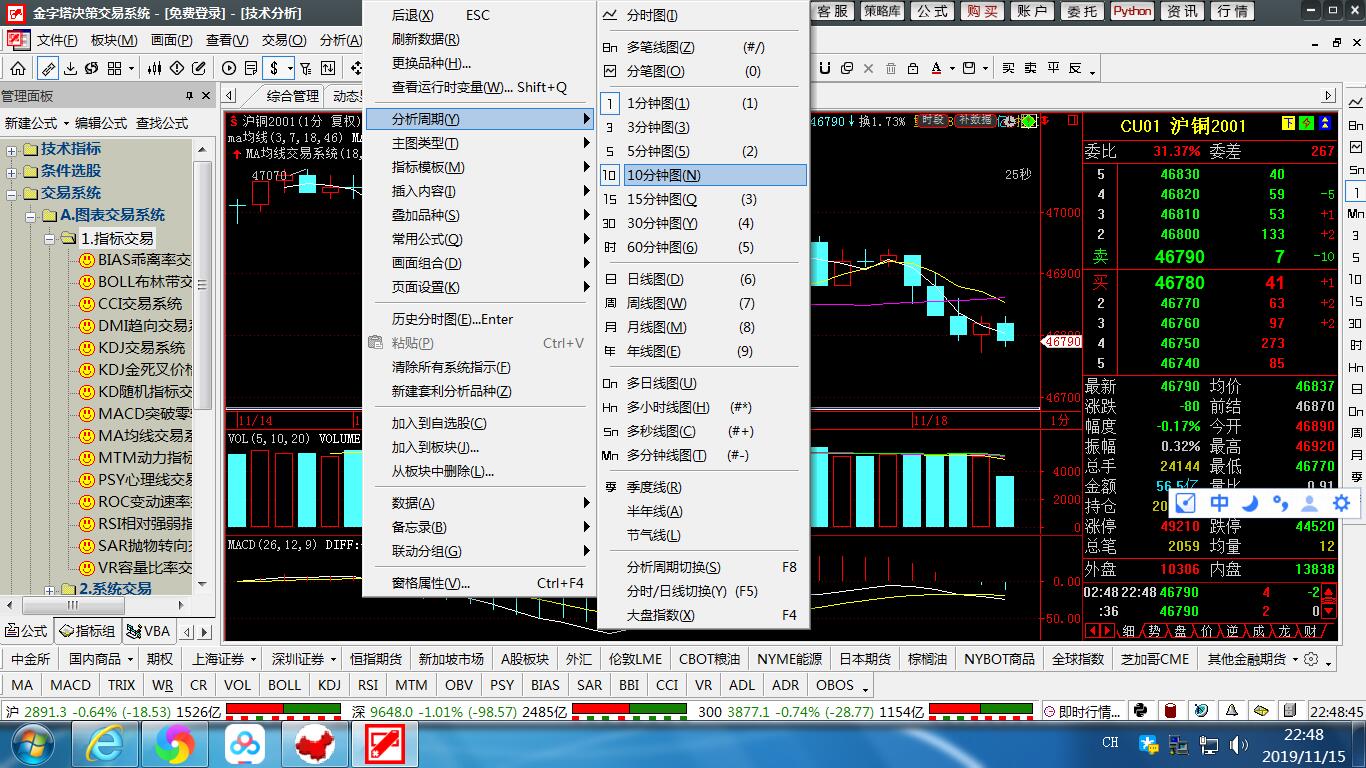Click the MACD indicator button
This screenshot has height=768, width=1366.
click(x=70, y=685)
